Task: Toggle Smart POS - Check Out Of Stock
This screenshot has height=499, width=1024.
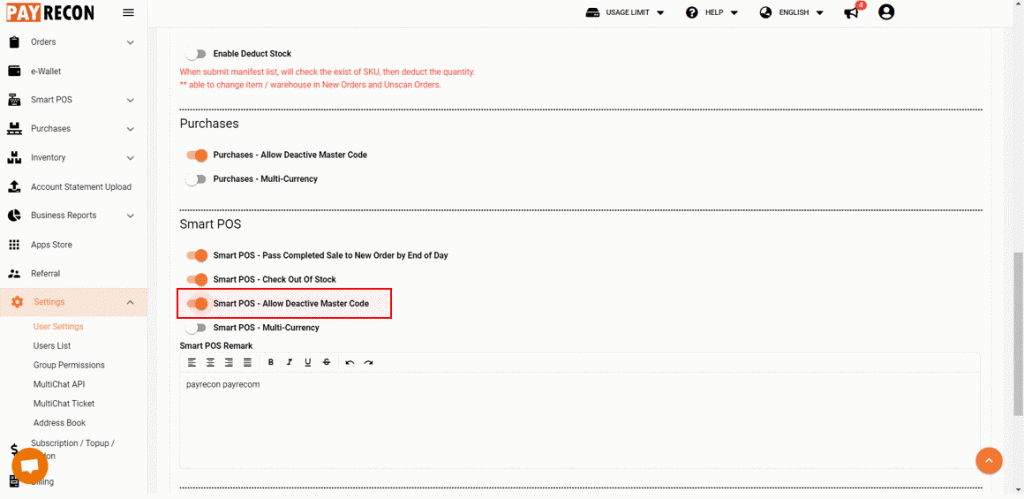Action: pos(197,280)
